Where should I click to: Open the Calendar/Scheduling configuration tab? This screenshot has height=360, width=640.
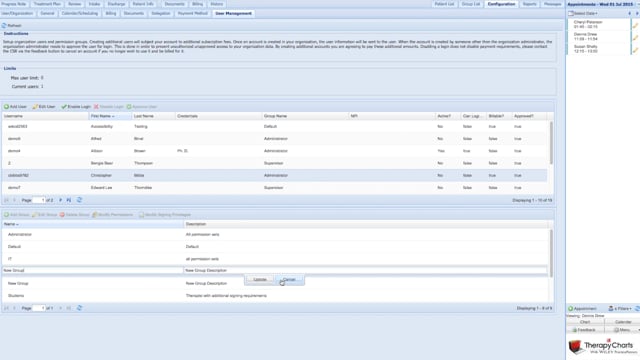pos(80,13)
